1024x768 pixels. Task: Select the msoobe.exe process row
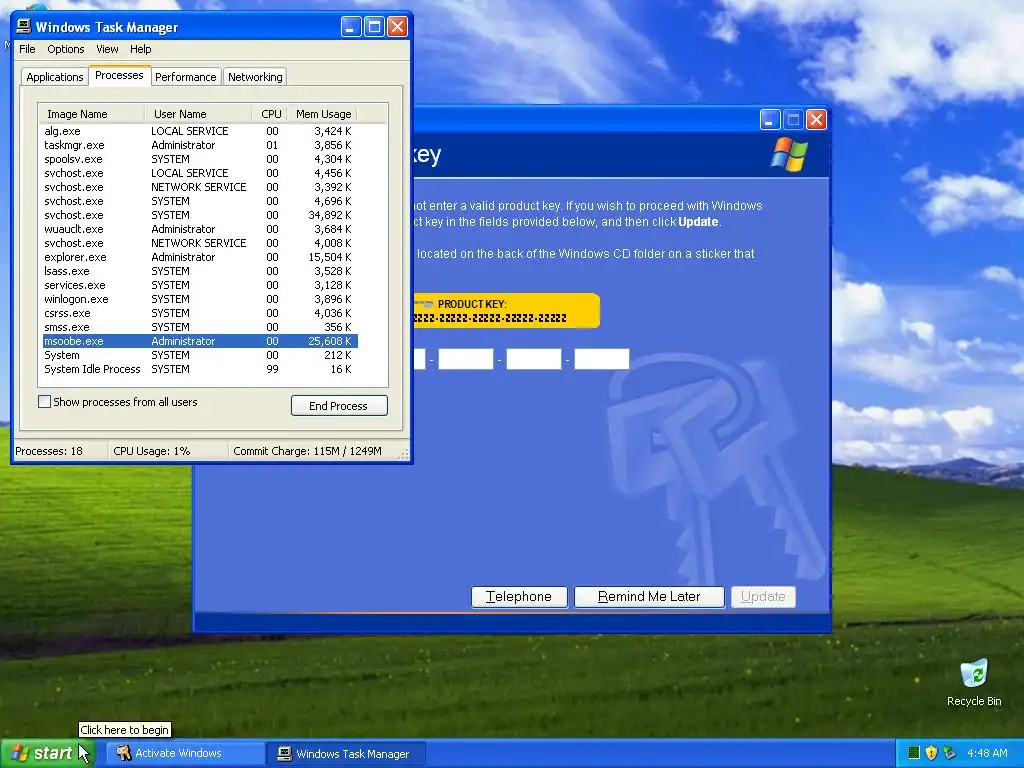(200, 341)
